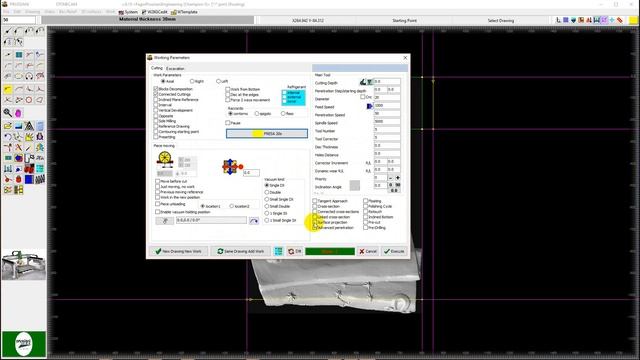The height and width of the screenshot is (360, 640).
Task: Click the hook link button beside position field
Action: click(164, 221)
